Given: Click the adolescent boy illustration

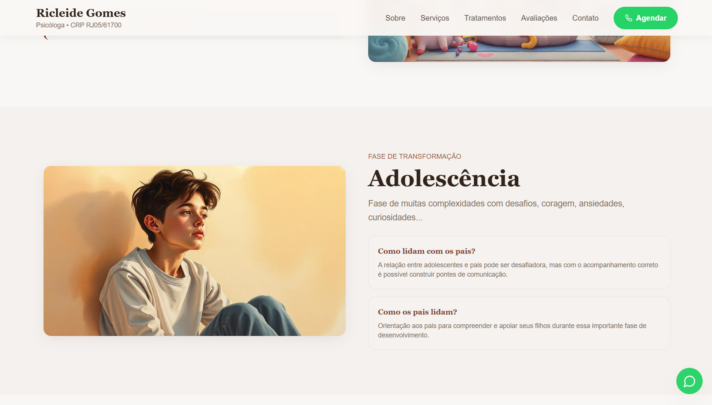Looking at the screenshot, I should point(194,251).
